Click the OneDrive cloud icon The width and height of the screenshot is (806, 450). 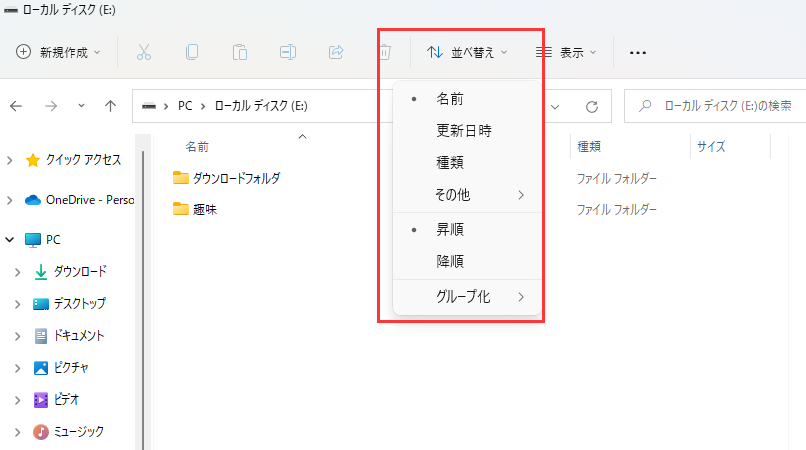pos(33,200)
